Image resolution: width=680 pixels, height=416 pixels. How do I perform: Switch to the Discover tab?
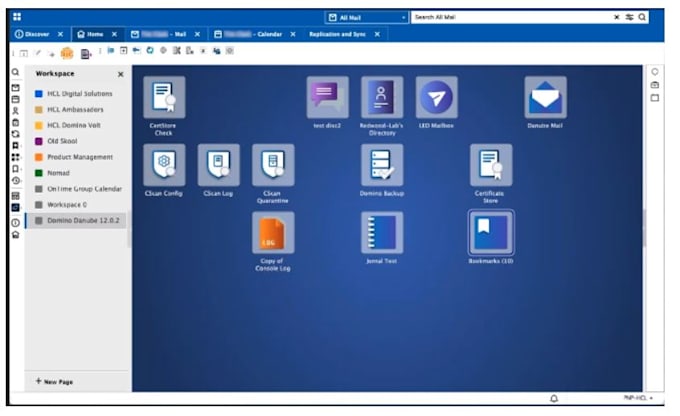click(x=33, y=34)
